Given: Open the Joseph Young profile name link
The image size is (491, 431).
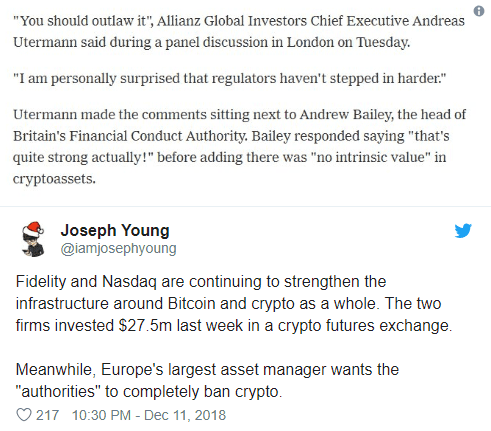Looking at the screenshot, I should [115, 230].
